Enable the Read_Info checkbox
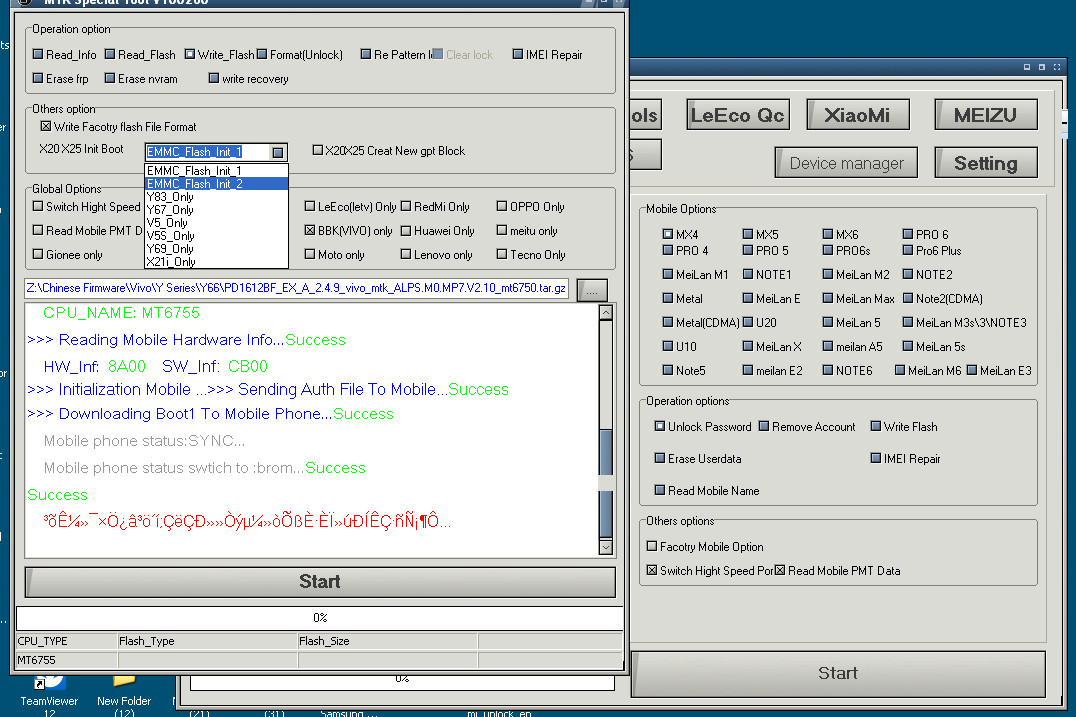Image resolution: width=1076 pixels, height=717 pixels. pyautogui.click(x=38, y=54)
